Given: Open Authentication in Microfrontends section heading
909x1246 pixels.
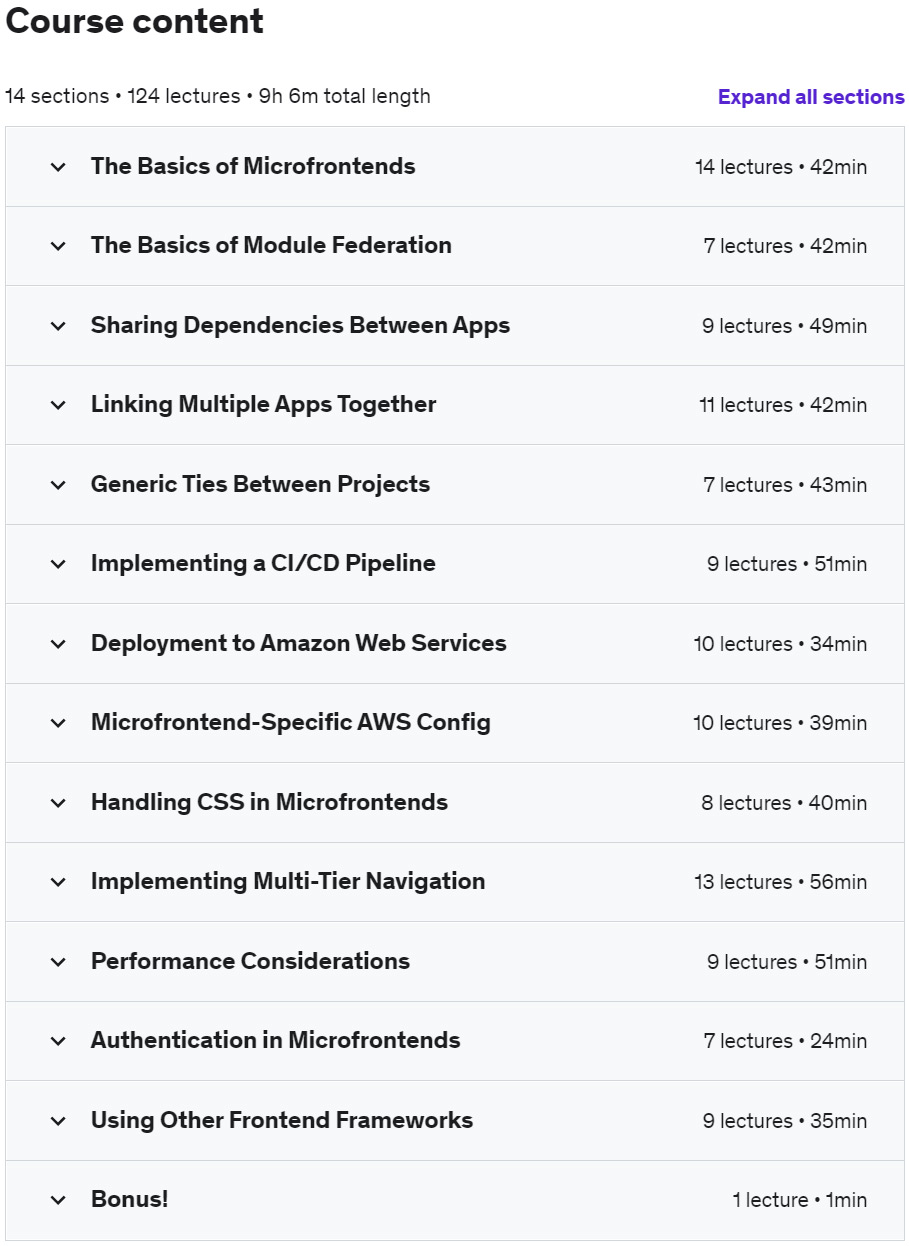Looking at the screenshot, I should click(275, 1040).
